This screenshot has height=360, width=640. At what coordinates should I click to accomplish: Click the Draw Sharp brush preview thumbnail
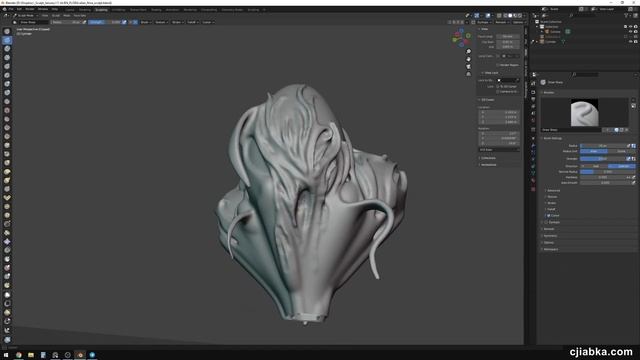584,113
